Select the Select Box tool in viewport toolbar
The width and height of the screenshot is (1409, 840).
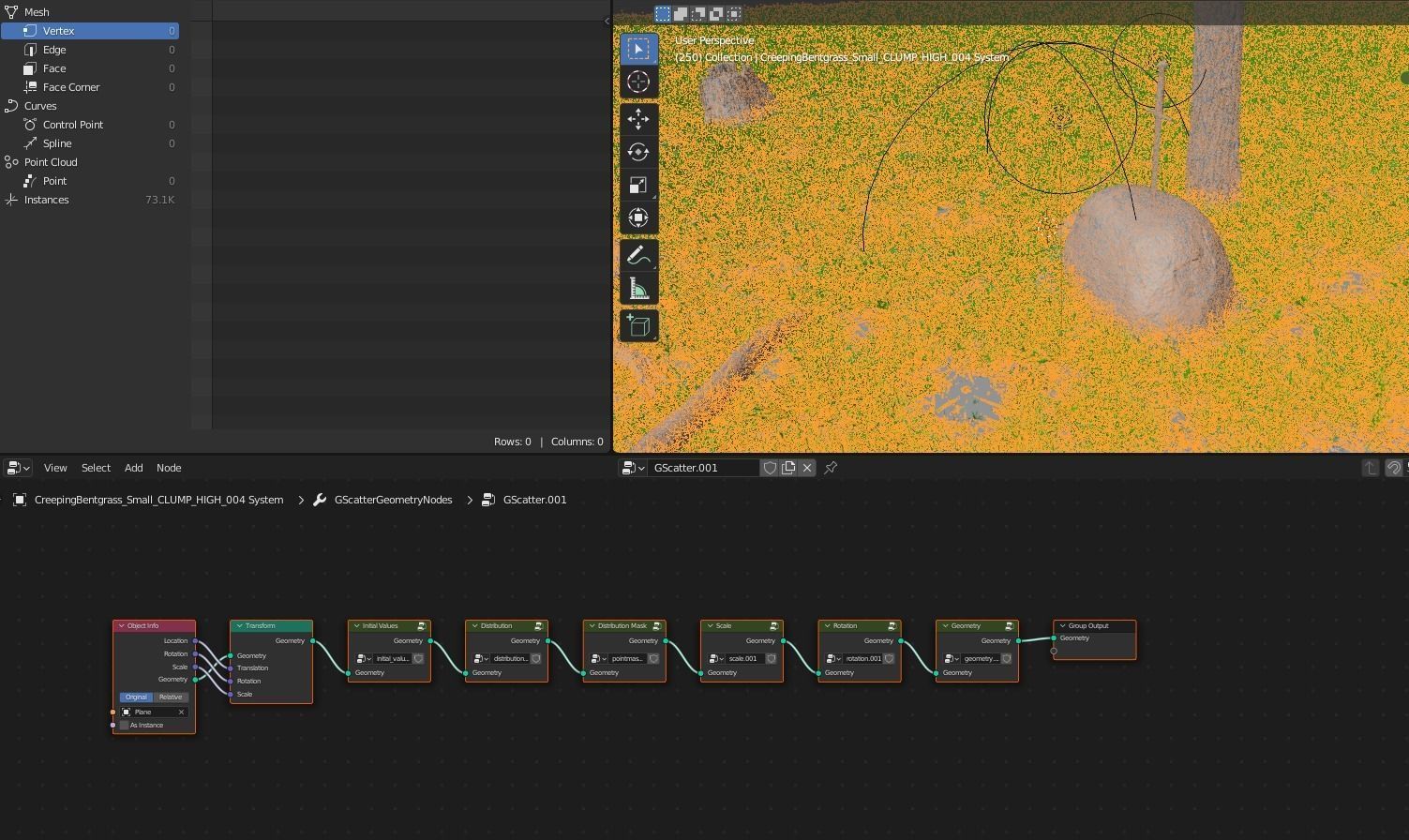pos(638,49)
